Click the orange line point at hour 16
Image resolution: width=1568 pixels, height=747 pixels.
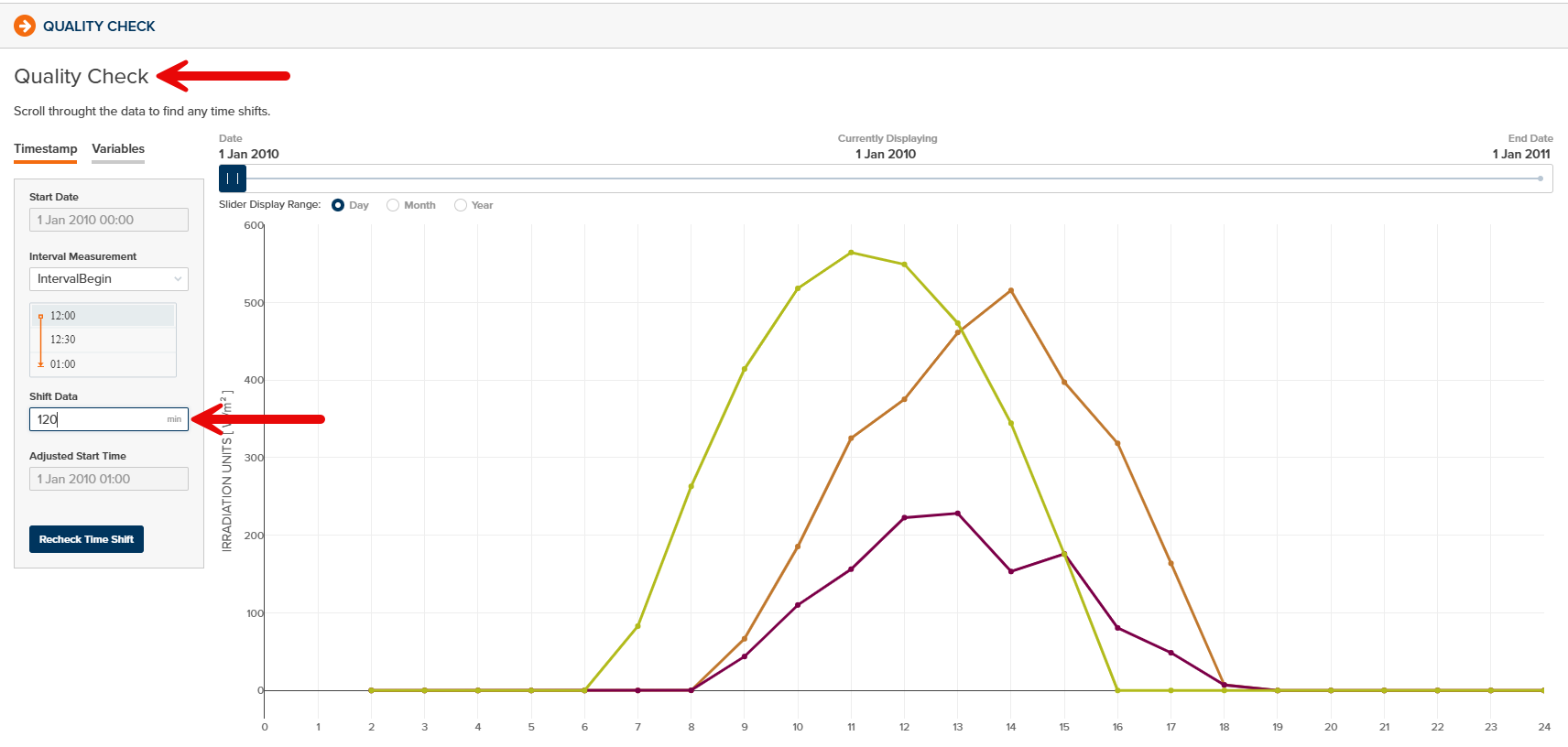[x=1117, y=444]
